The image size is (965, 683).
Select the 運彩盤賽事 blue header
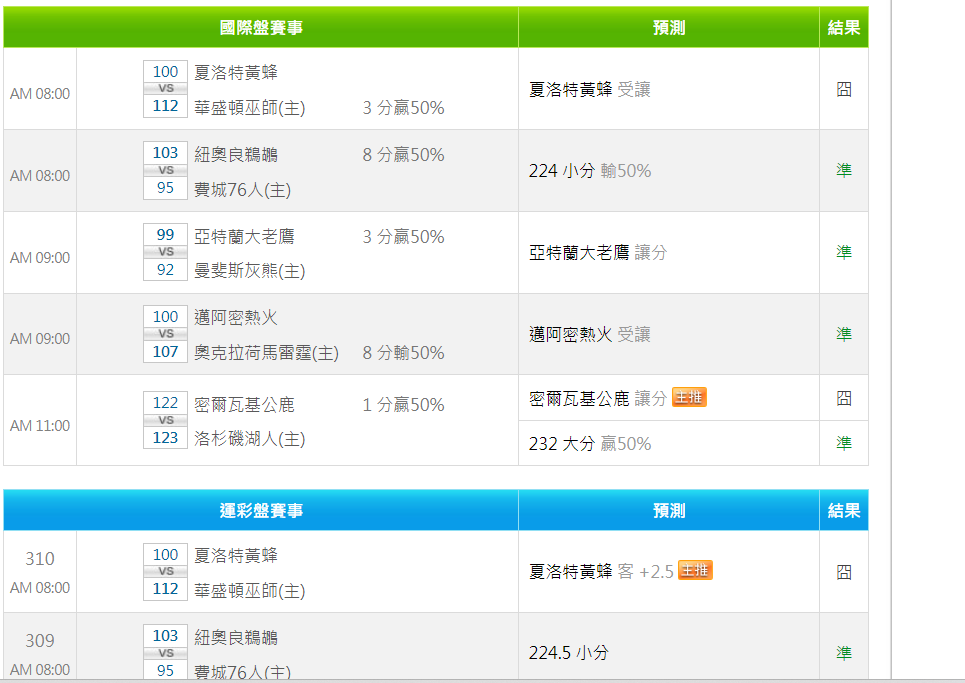tap(261, 510)
